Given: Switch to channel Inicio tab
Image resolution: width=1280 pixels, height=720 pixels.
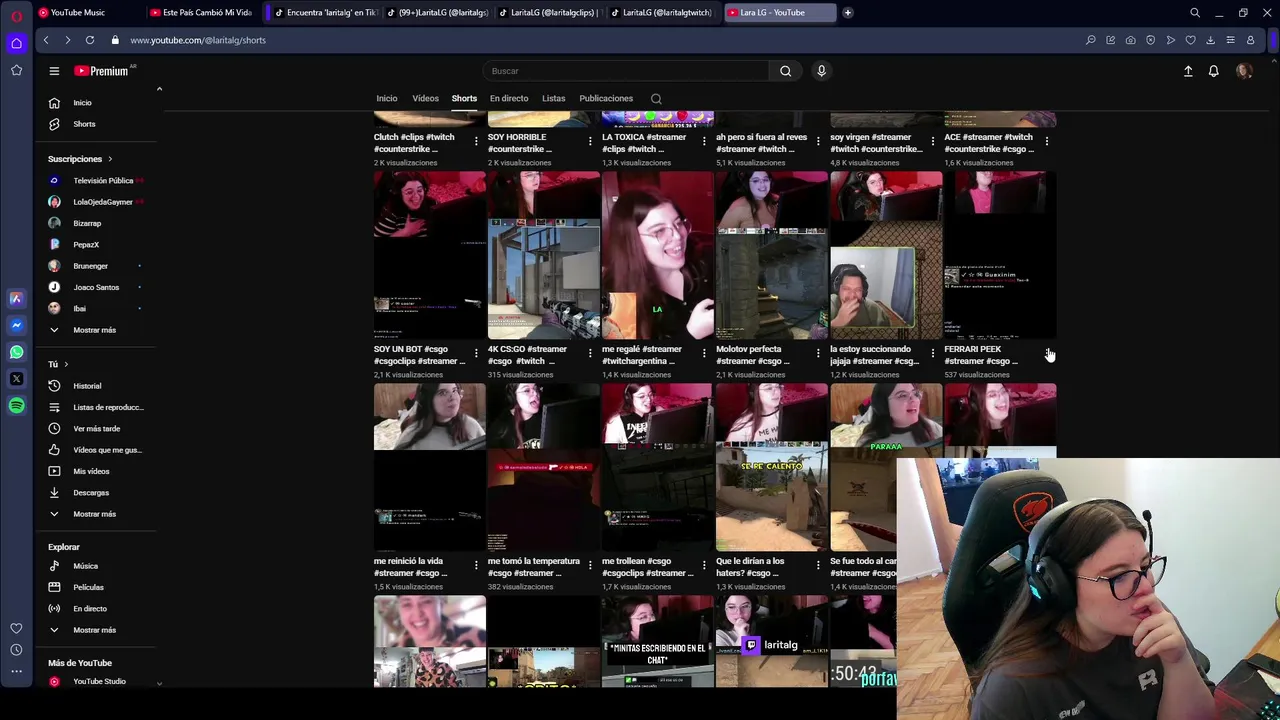Looking at the screenshot, I should pyautogui.click(x=386, y=99).
